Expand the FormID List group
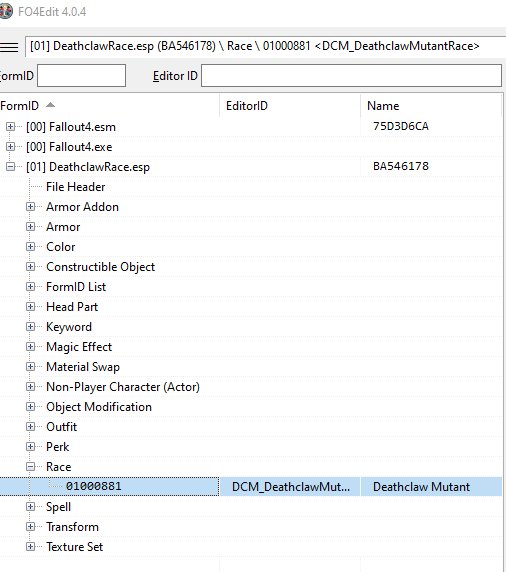Viewport: 506px width, 572px height. tap(31, 287)
